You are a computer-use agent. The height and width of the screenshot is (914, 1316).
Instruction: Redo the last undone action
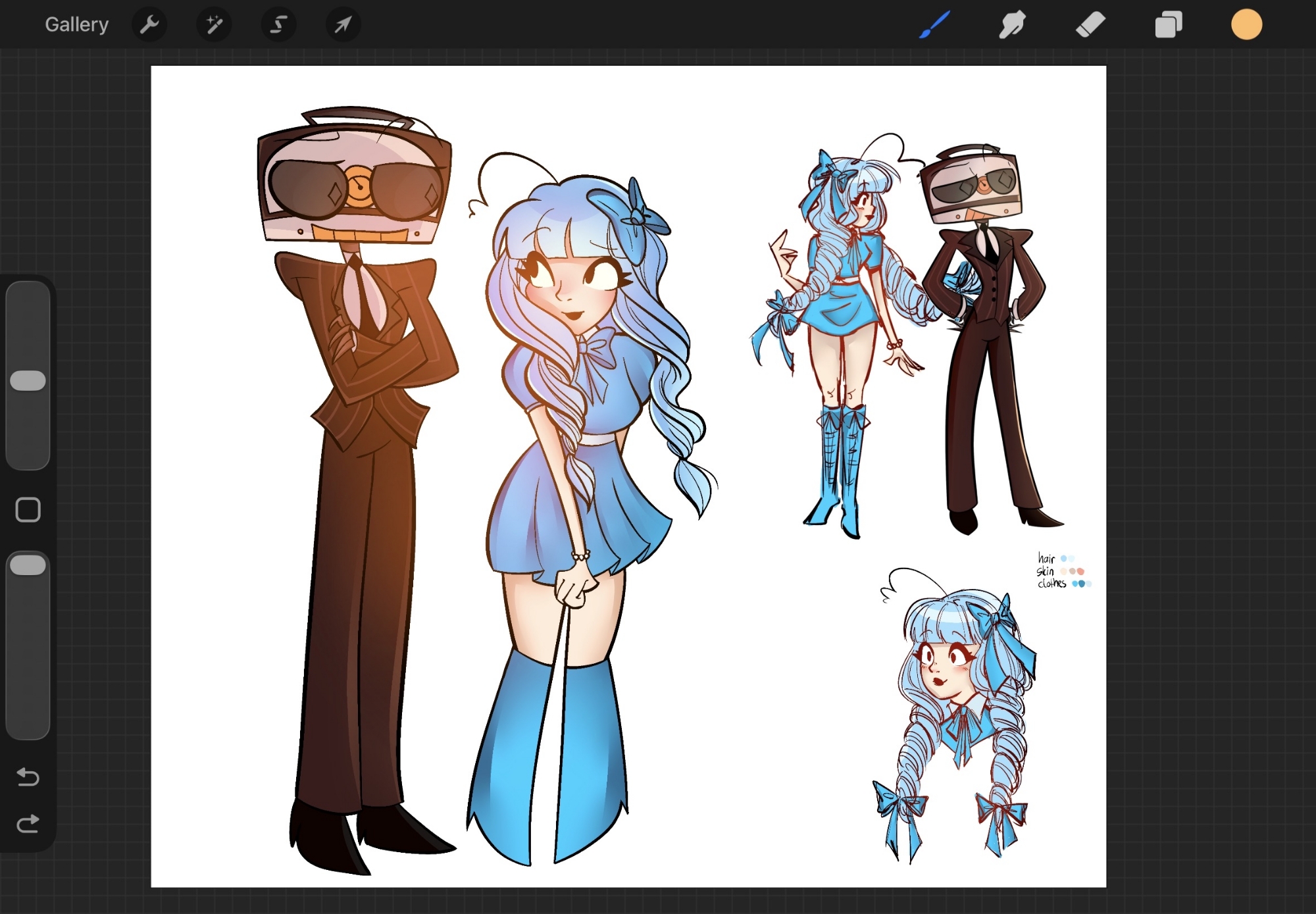point(28,823)
